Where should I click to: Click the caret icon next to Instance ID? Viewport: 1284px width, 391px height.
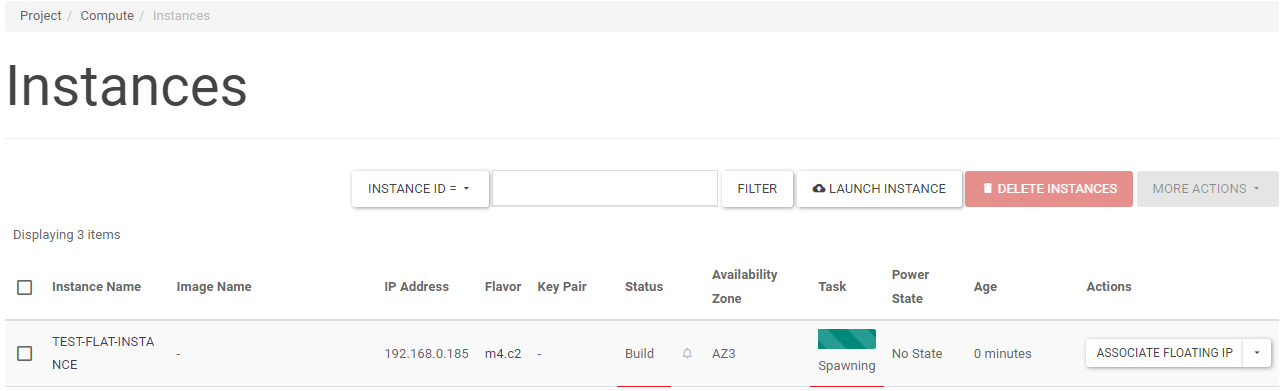pyautogui.click(x=467, y=189)
